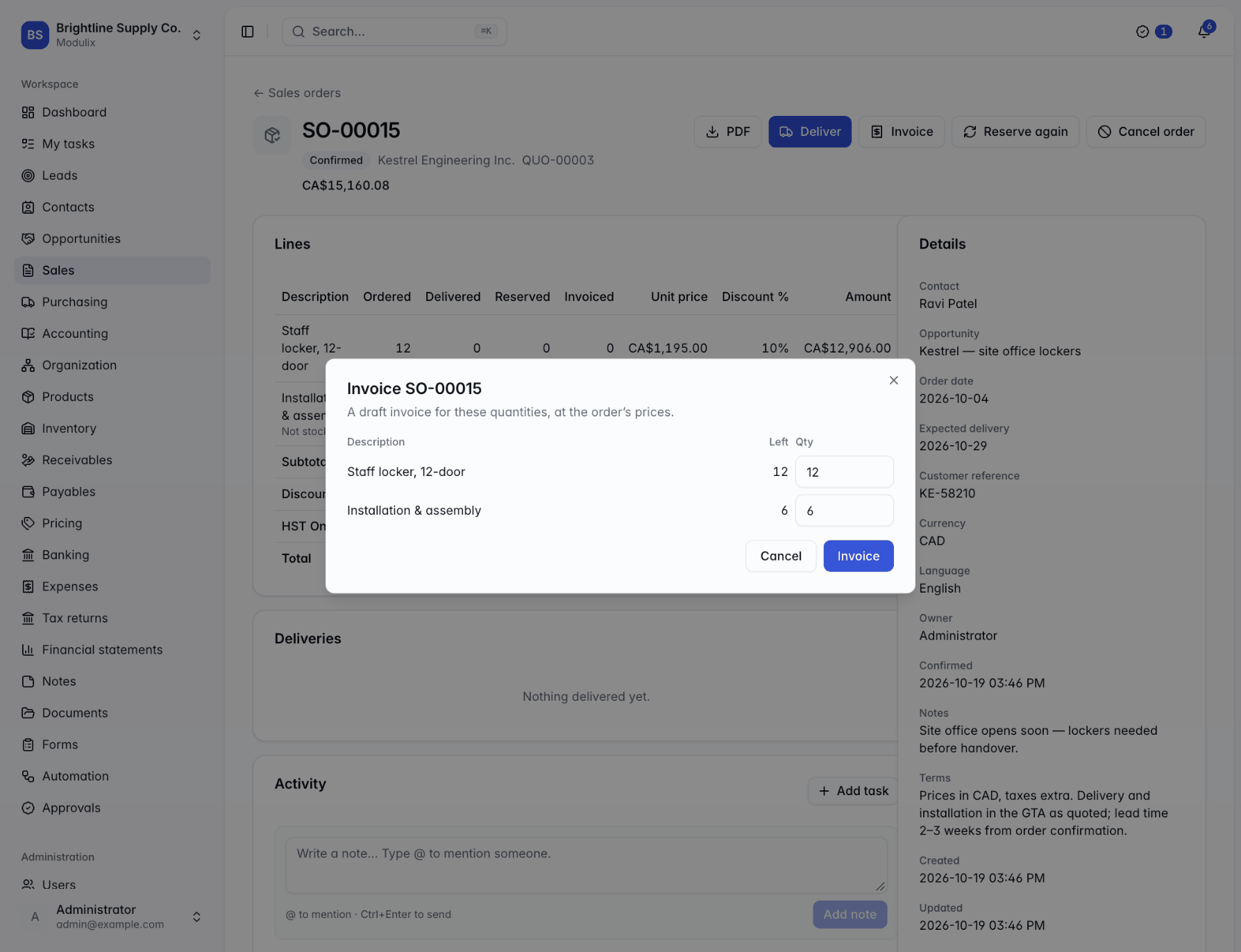Download the order PDF
This screenshot has width=1241, height=952.
coord(727,132)
